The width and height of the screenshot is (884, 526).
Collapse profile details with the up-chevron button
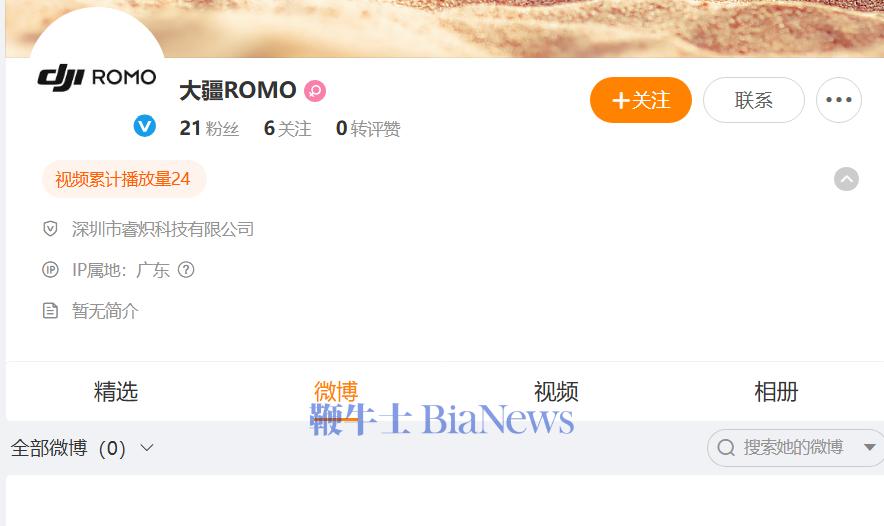[x=846, y=179]
